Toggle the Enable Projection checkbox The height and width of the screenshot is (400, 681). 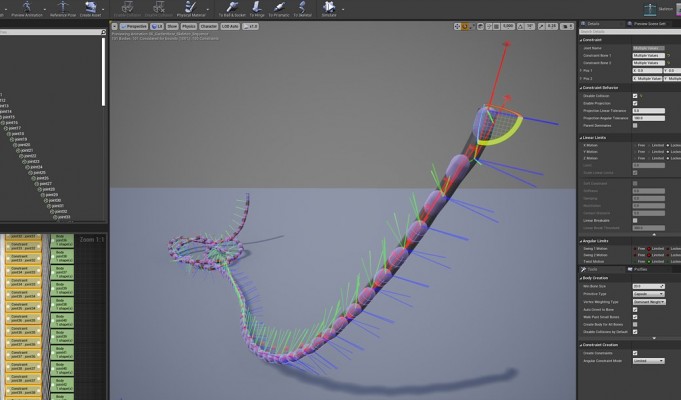[635, 103]
